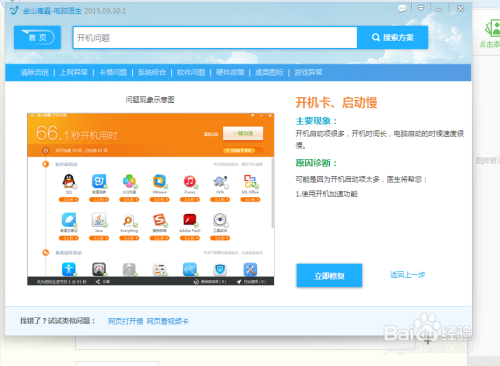Click the 返回上一步 back link
500x366 pixels.
407,275
